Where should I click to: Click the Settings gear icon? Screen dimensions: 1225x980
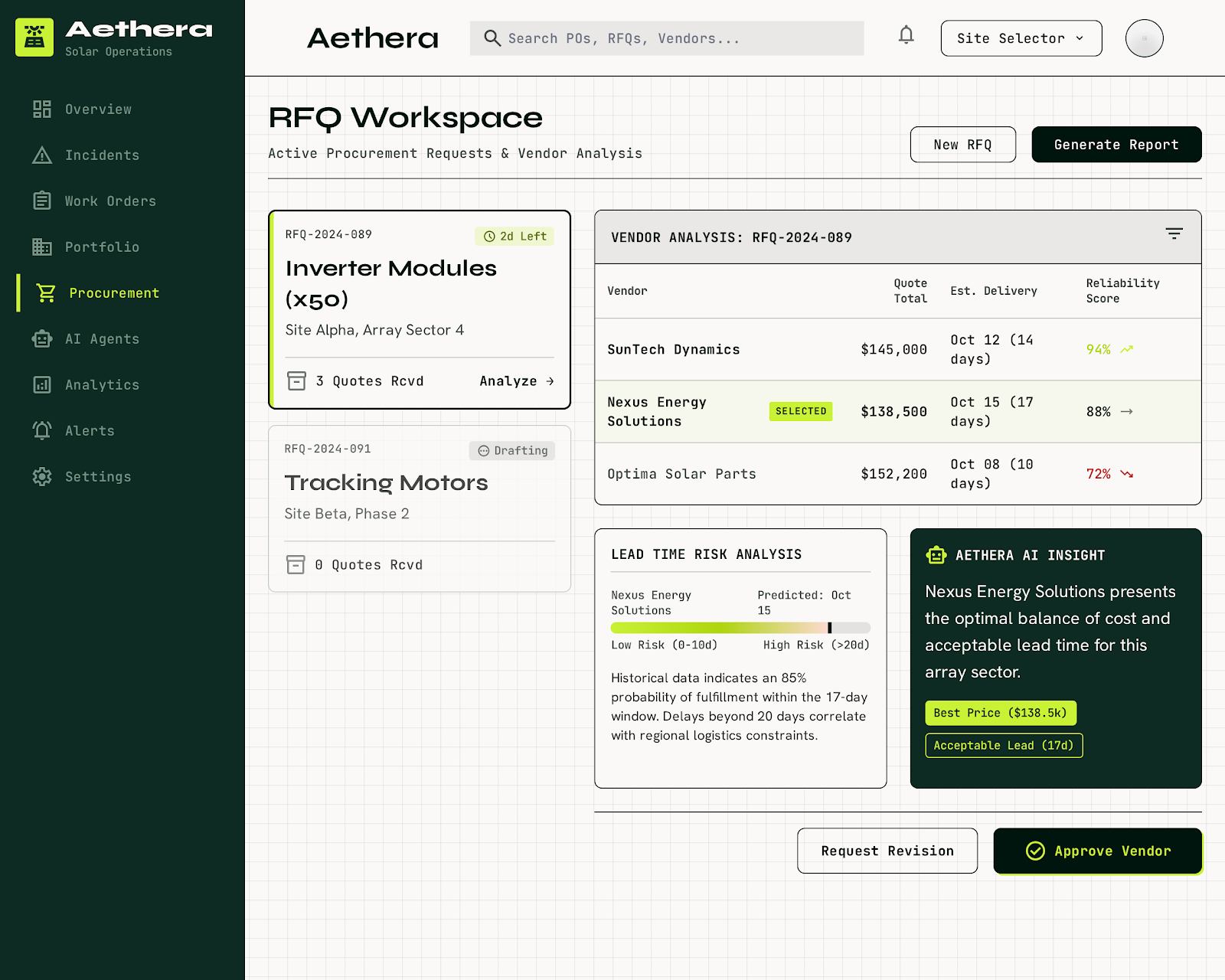click(x=42, y=477)
